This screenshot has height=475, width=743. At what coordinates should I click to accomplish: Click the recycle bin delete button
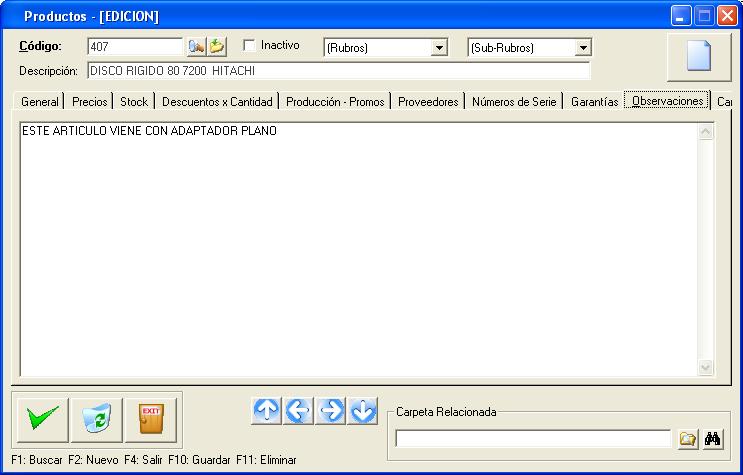[97, 420]
